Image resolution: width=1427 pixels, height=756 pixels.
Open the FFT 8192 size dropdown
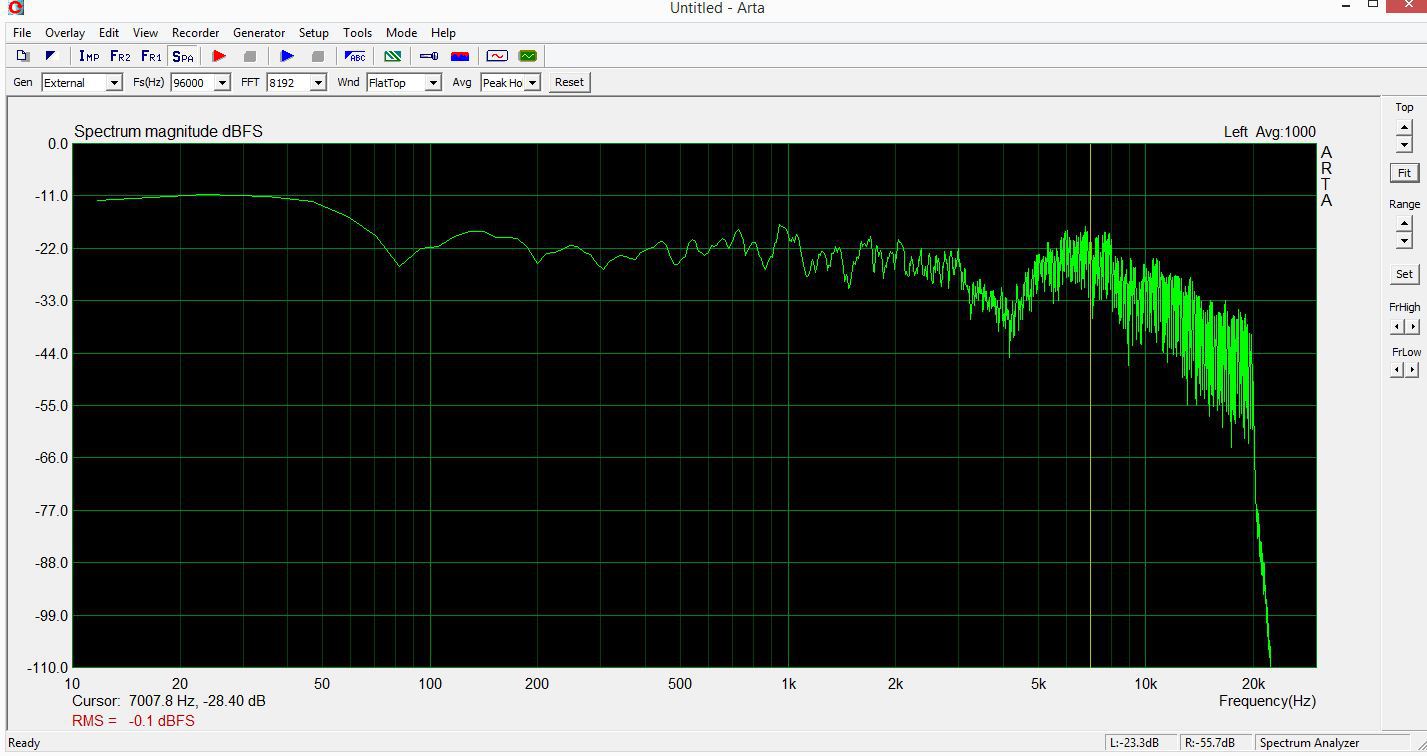click(x=296, y=83)
